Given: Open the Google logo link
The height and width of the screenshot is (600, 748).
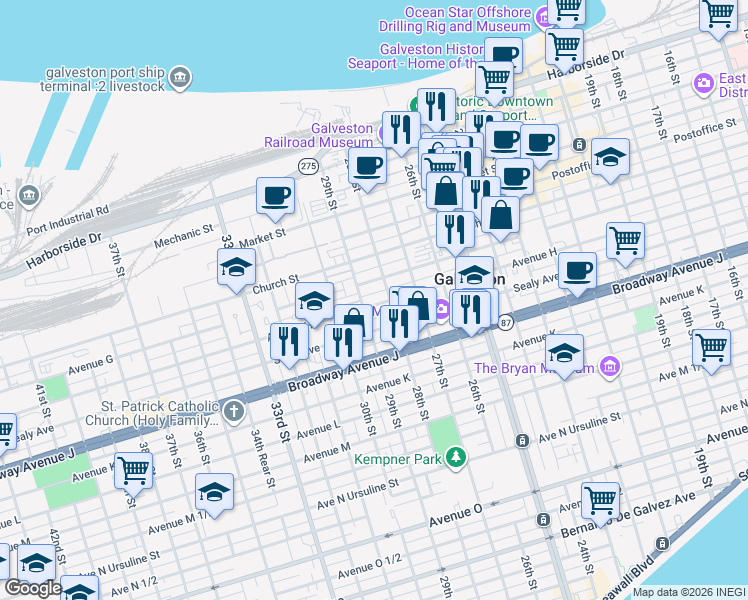Looking at the screenshot, I should click(32, 588).
